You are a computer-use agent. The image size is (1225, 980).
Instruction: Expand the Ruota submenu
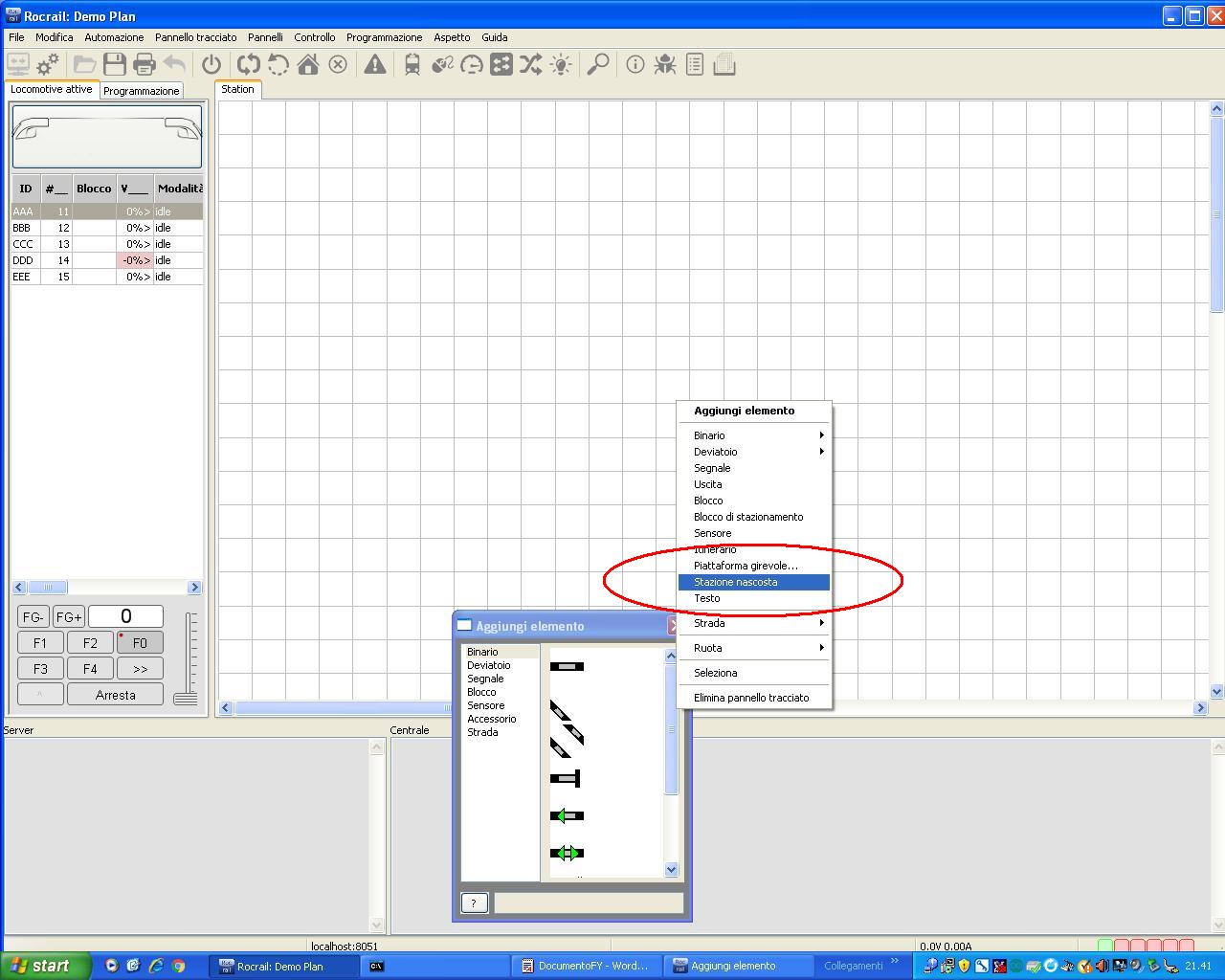[754, 648]
